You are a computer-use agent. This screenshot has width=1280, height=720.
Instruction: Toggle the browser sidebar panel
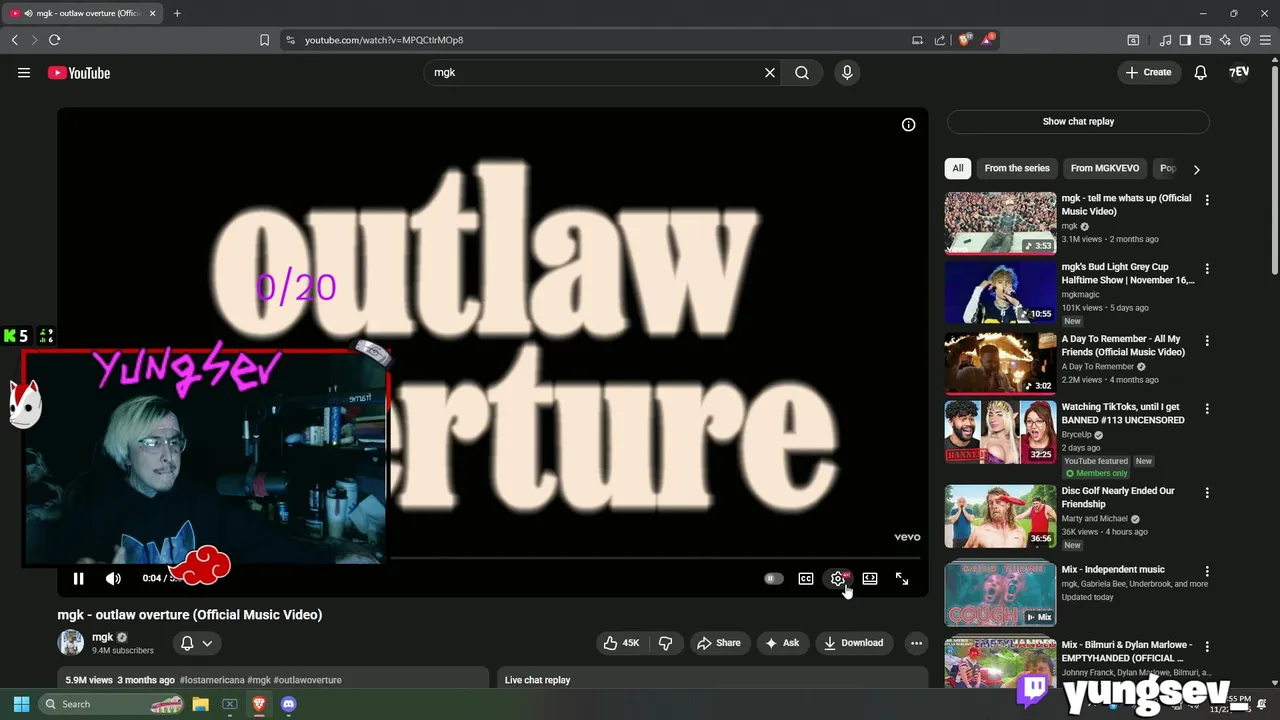pyautogui.click(x=1185, y=40)
